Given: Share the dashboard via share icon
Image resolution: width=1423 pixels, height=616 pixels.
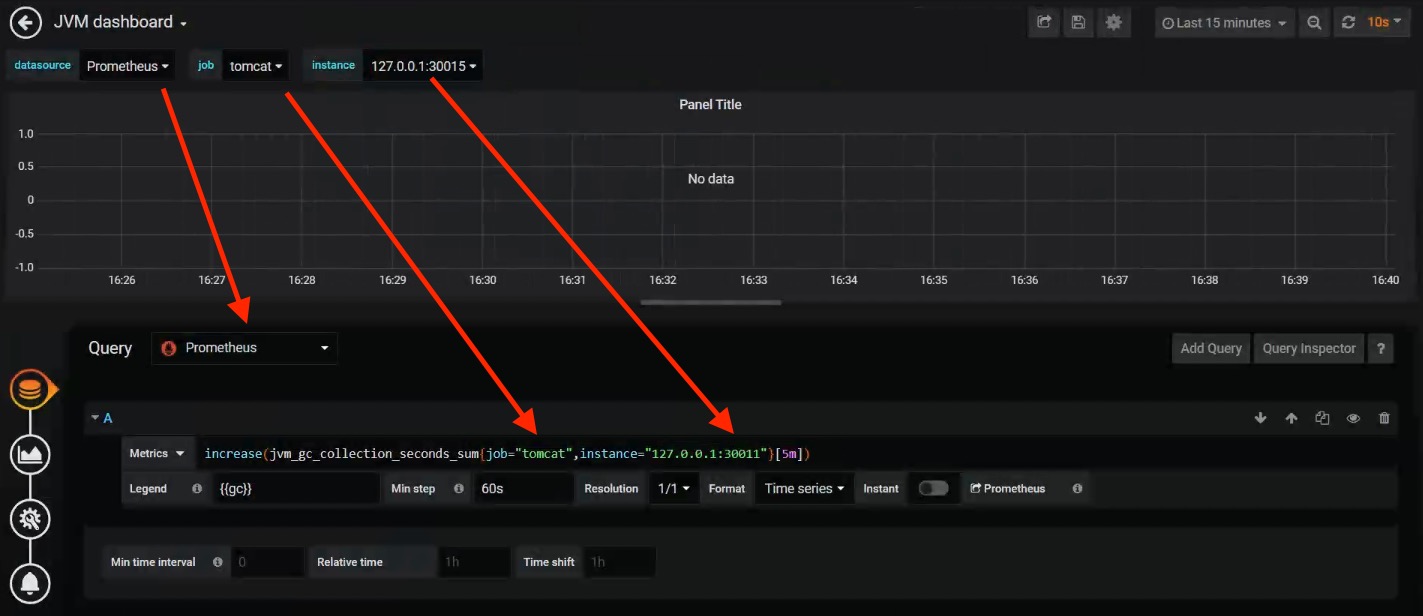Looking at the screenshot, I should pyautogui.click(x=1044, y=22).
